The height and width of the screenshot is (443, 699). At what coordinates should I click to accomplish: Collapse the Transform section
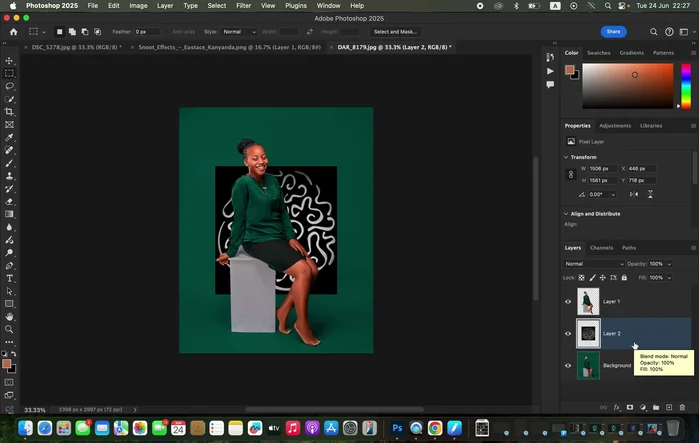click(567, 157)
